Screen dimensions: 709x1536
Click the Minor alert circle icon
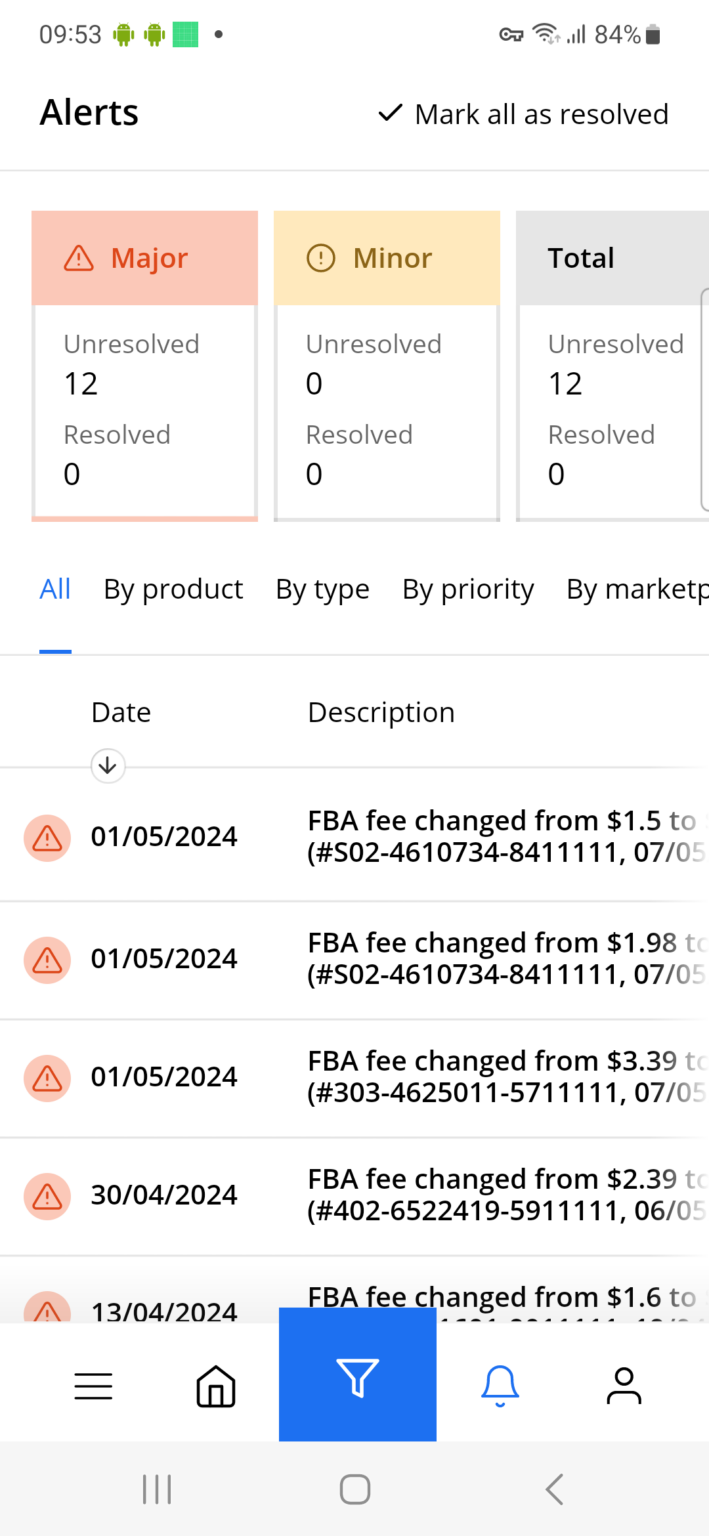pyautogui.click(x=319, y=257)
